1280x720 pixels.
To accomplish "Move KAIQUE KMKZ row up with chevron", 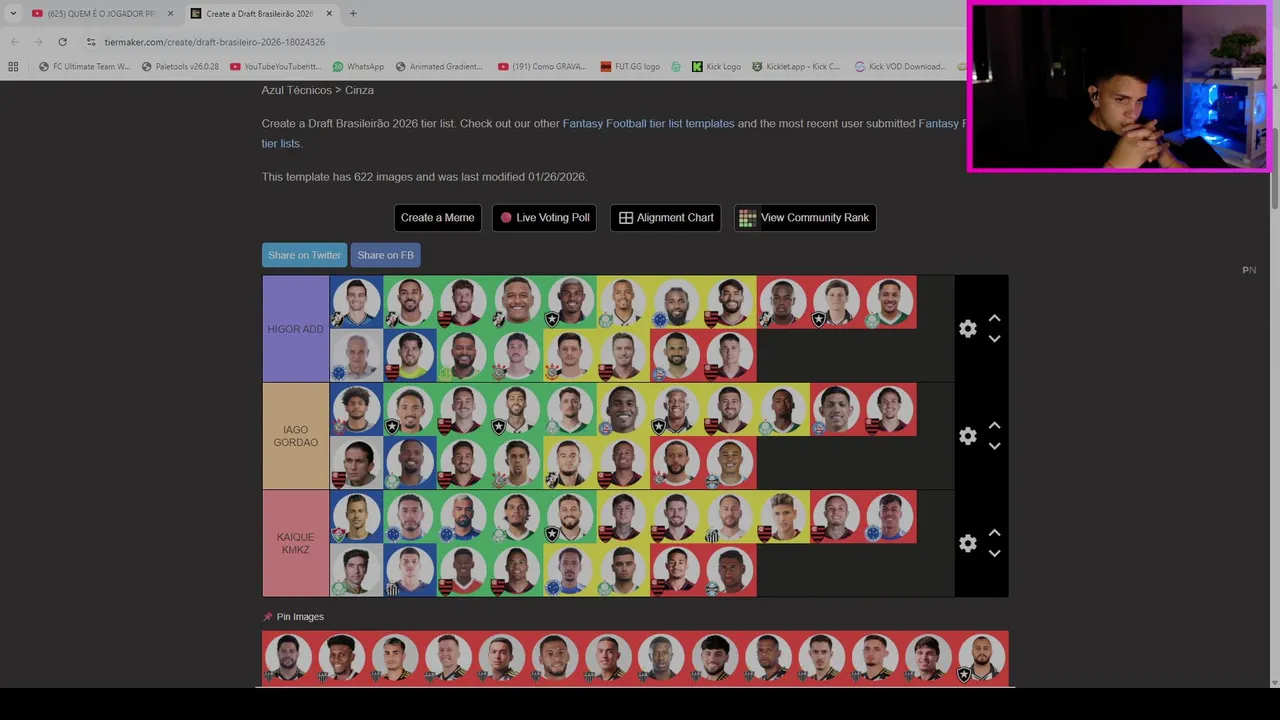I will (994, 532).
